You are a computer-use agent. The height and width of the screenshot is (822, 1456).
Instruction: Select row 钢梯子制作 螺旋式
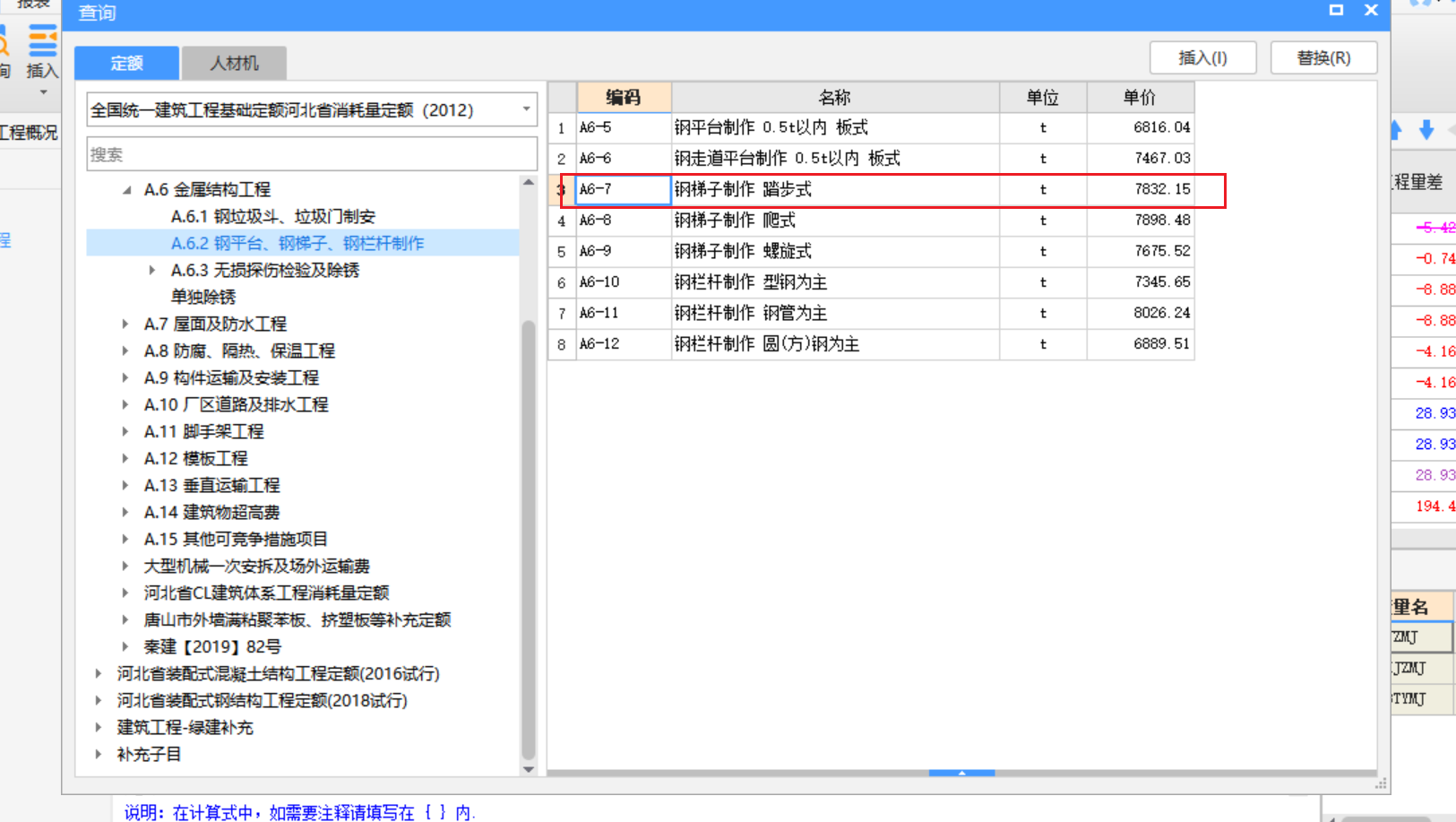pos(871,251)
